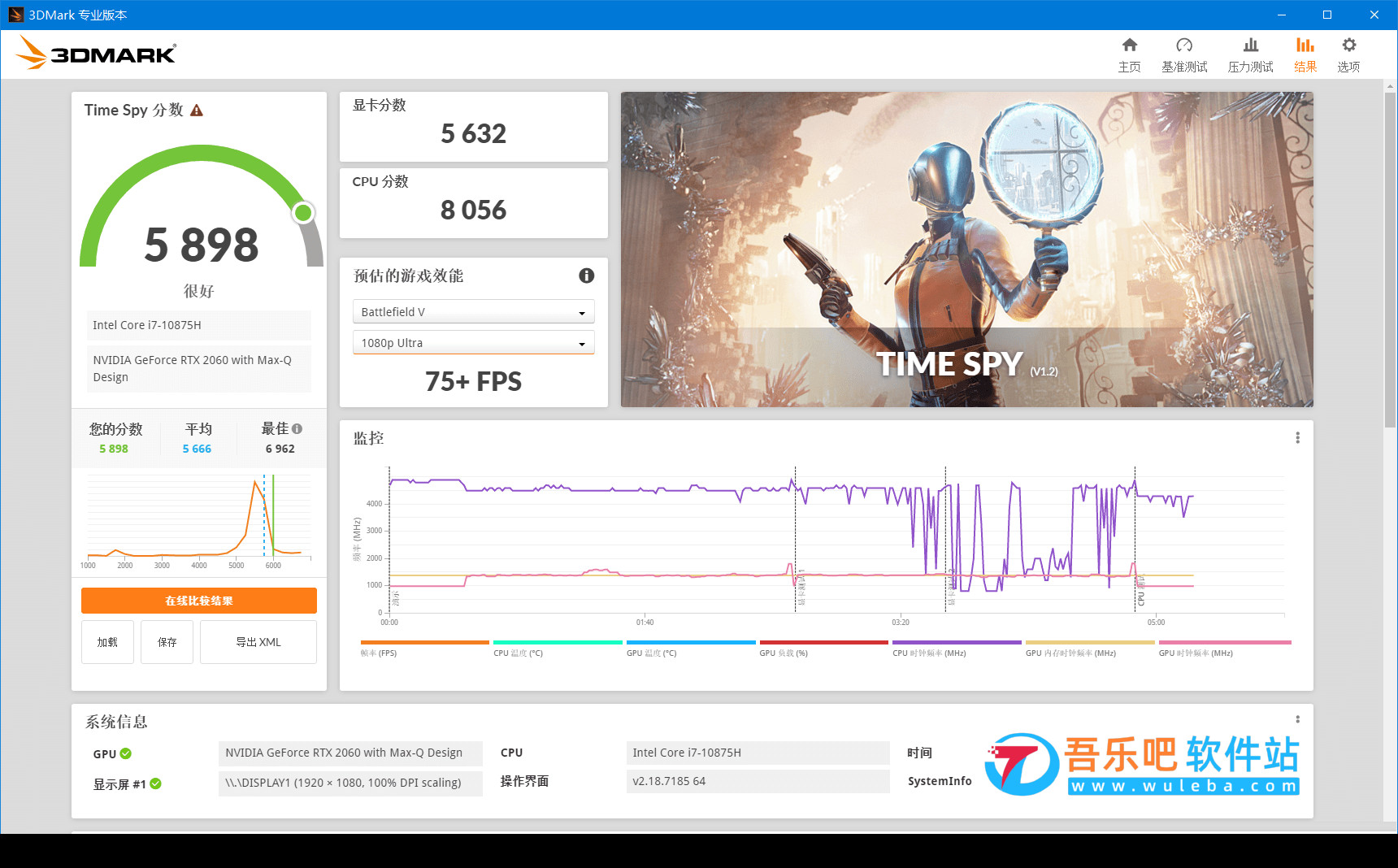Toggle the GPU 负载 (%) red legend
The width and height of the screenshot is (1398, 868).
click(823, 649)
